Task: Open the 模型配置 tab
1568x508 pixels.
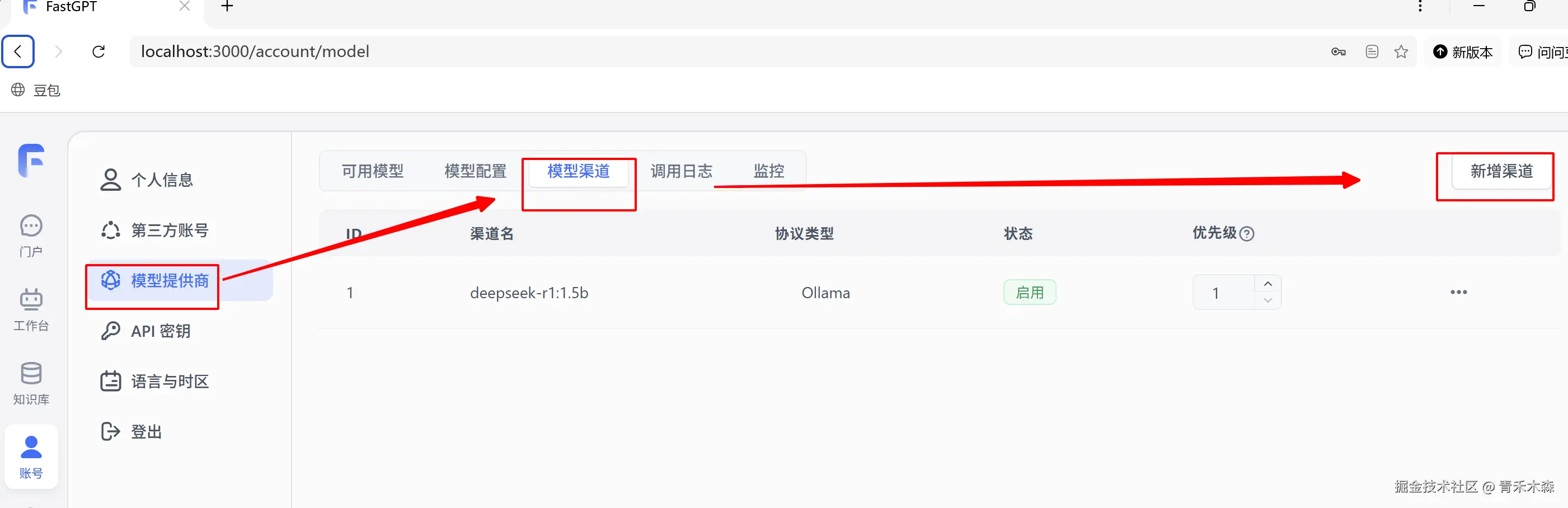Action: [x=476, y=171]
